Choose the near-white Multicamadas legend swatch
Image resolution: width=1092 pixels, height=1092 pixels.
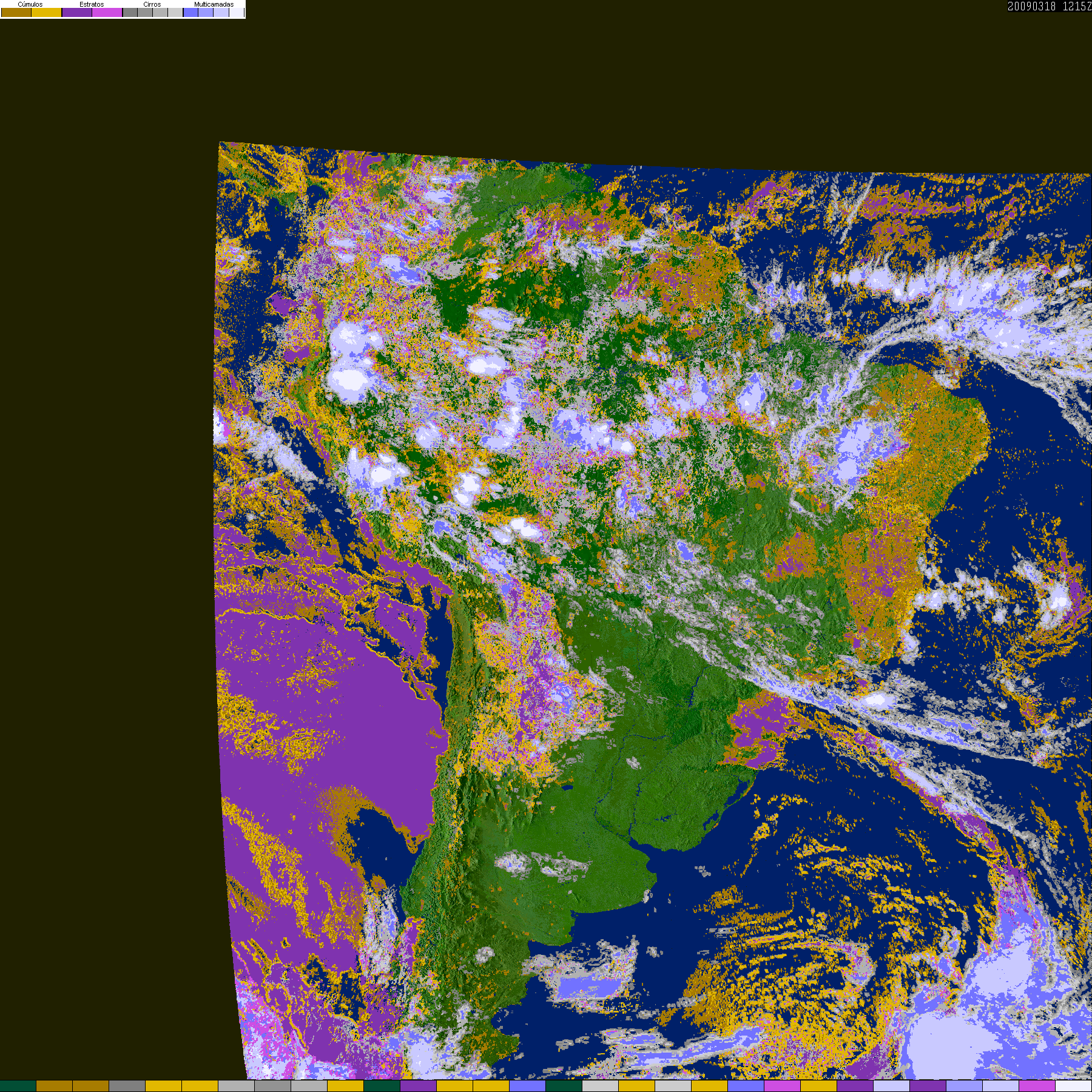pyautogui.click(x=237, y=12)
